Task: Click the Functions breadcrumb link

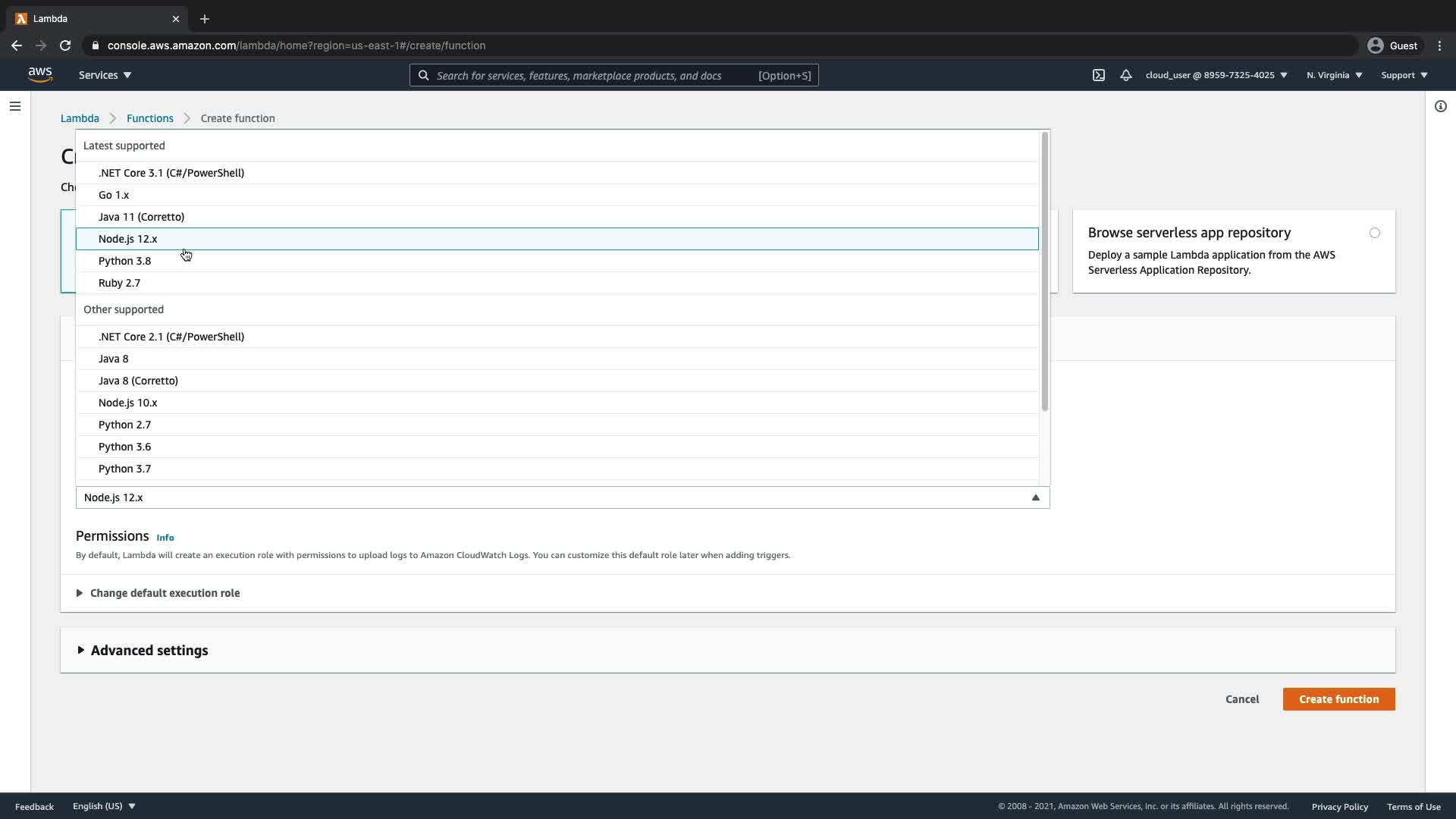Action: point(149,118)
